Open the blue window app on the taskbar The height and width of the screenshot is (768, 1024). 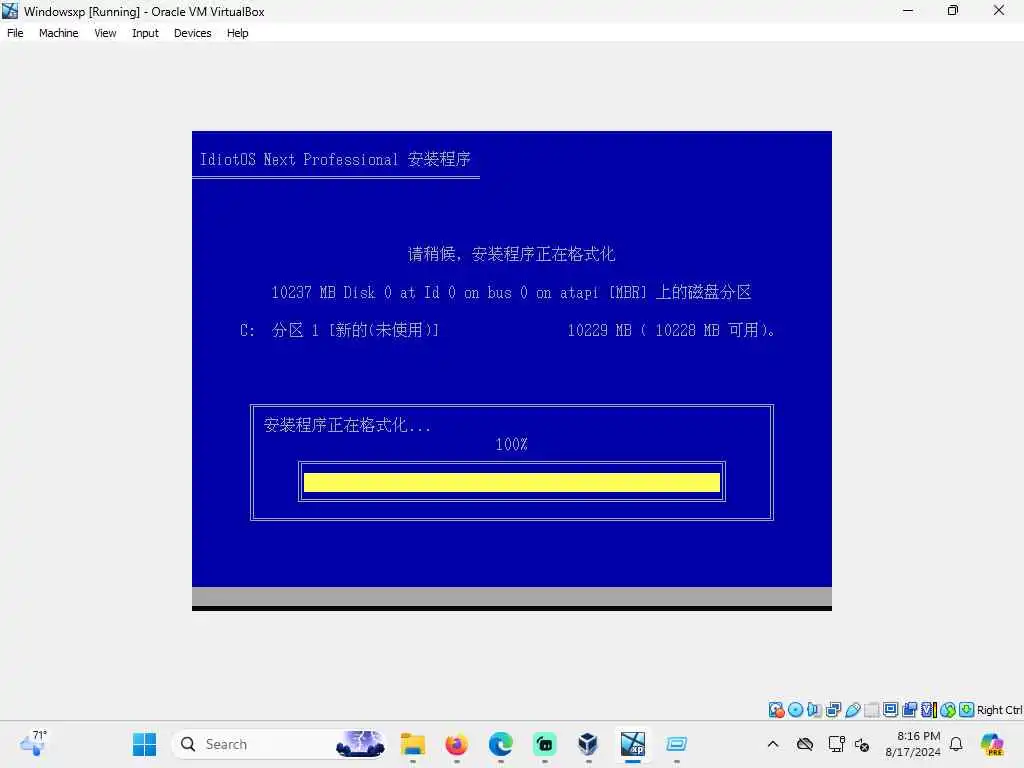click(x=677, y=744)
